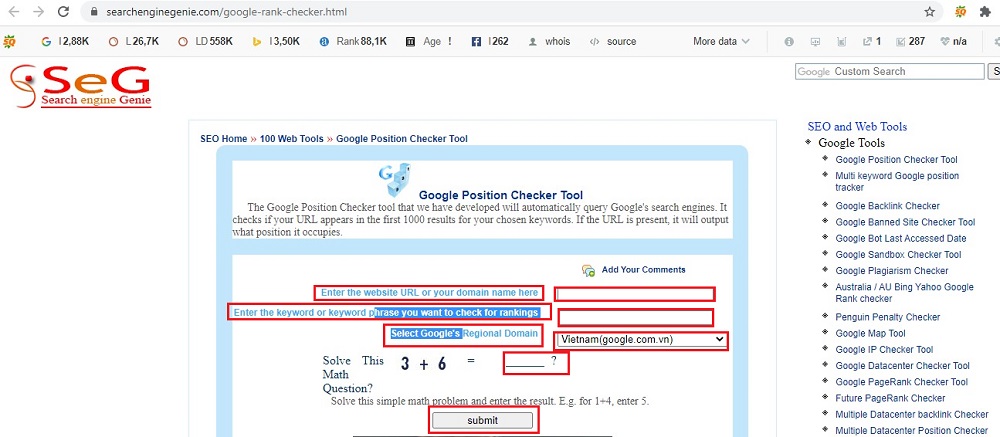The image size is (1000, 437).
Task: Open Google Banned Site Checker Tool
Action: tap(905, 222)
